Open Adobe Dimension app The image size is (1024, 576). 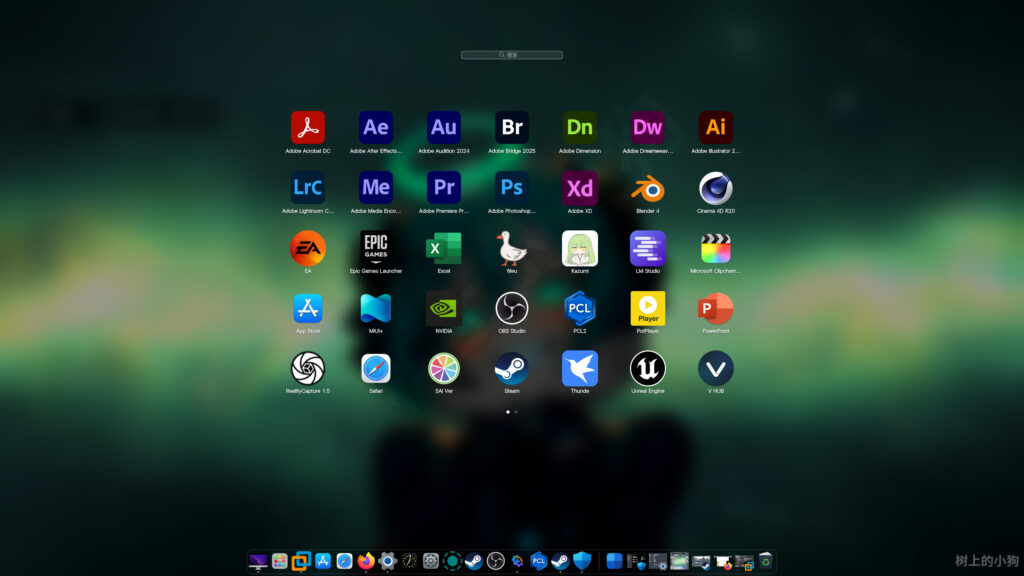[x=579, y=127]
